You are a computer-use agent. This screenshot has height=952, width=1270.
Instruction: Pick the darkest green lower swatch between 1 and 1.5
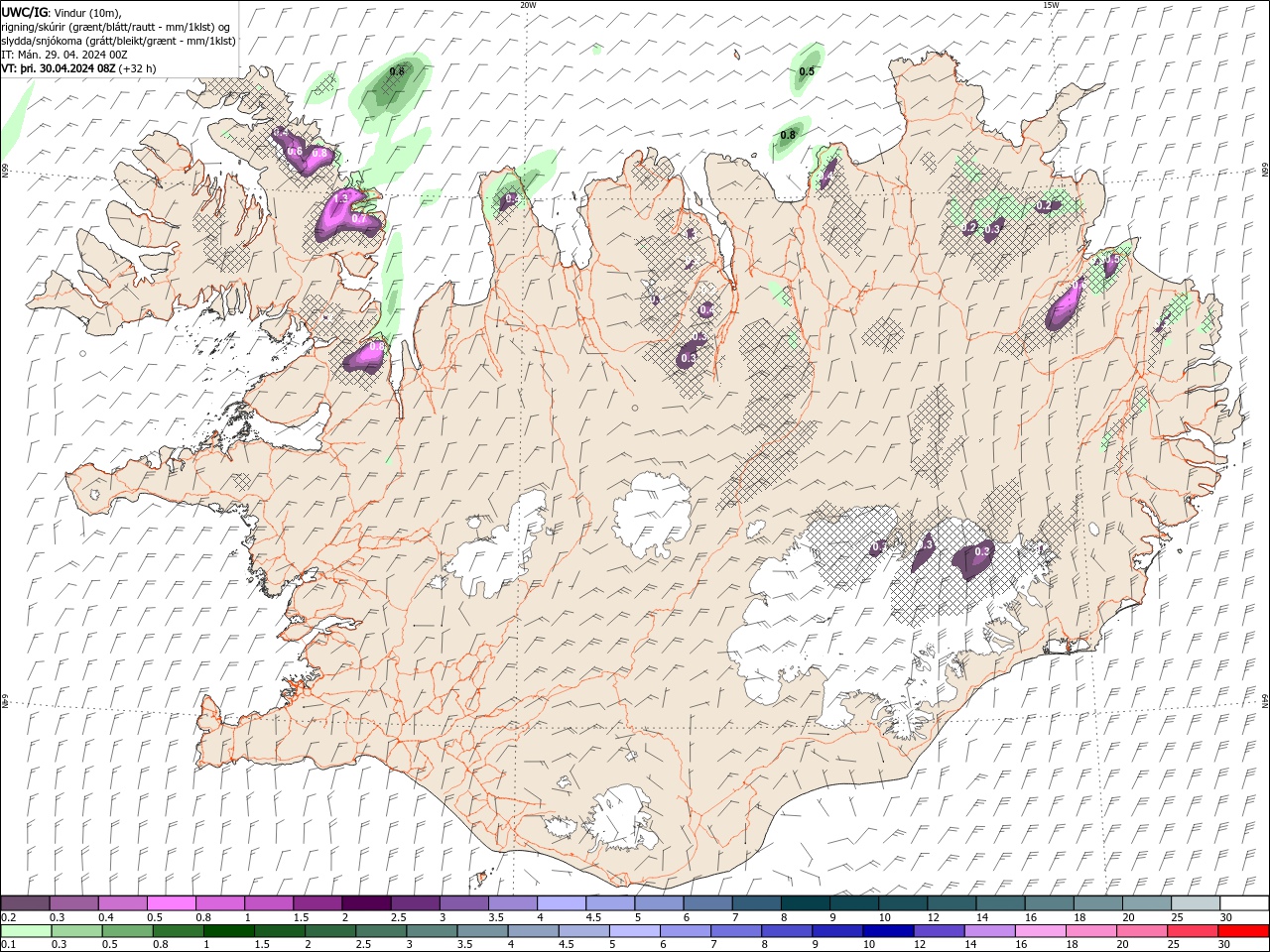228,931
